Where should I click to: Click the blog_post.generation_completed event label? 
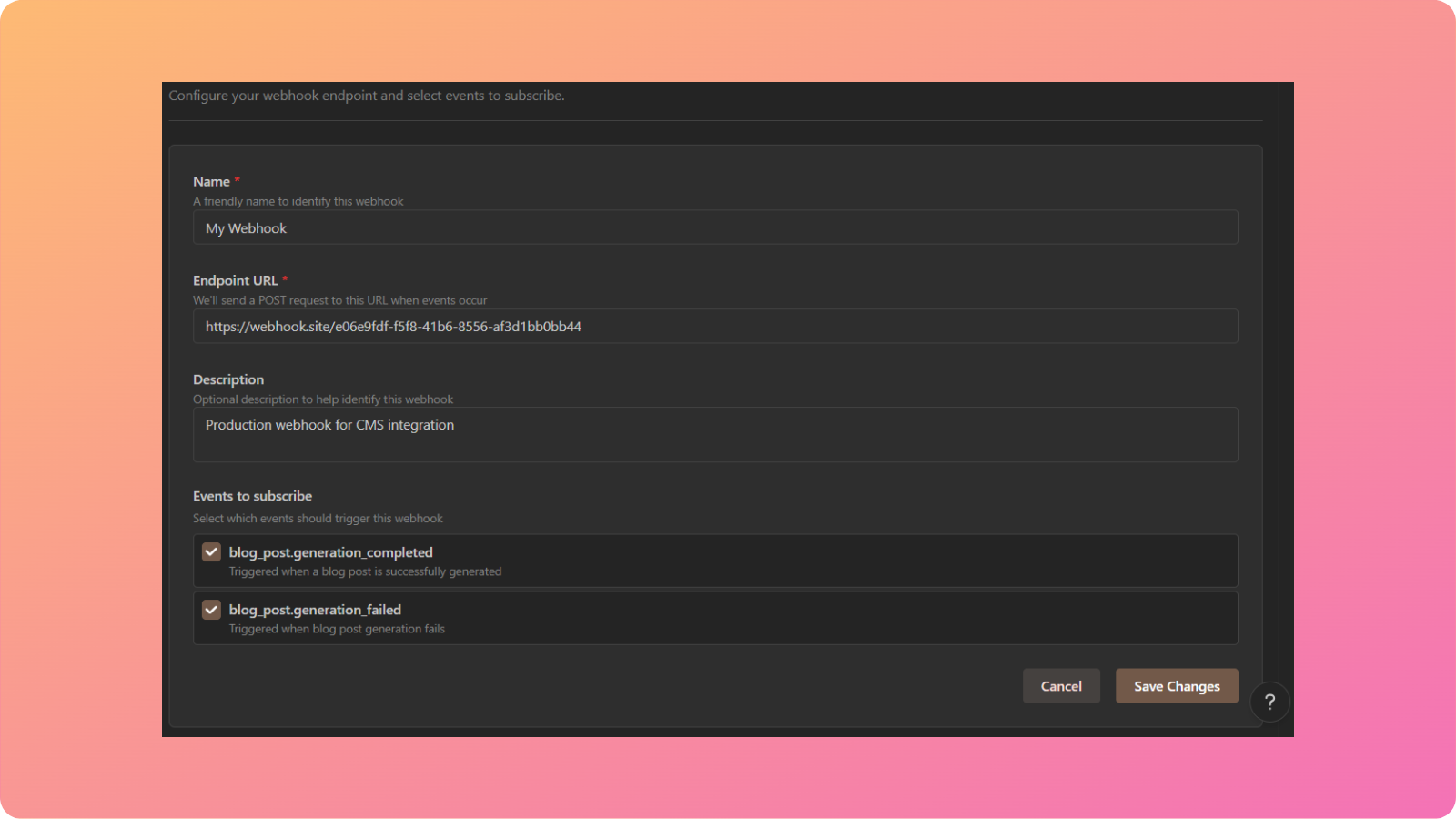pyautogui.click(x=331, y=551)
